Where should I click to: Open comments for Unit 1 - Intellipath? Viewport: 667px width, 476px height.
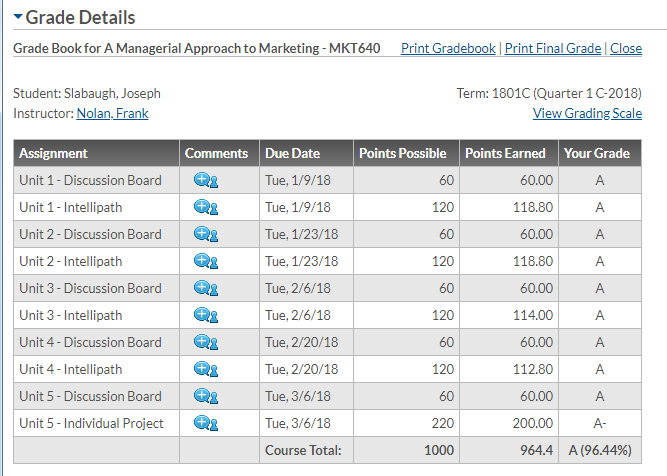[x=206, y=207]
